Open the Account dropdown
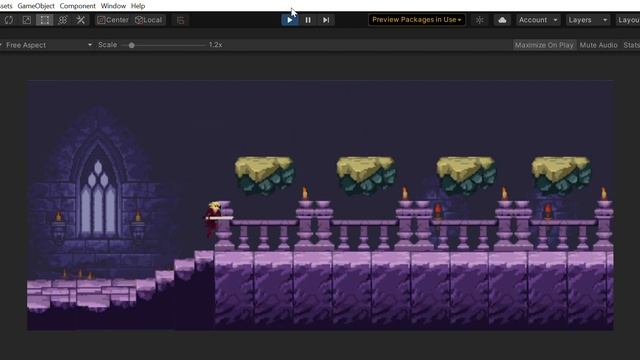Screen dimensions: 640x360 538,20
